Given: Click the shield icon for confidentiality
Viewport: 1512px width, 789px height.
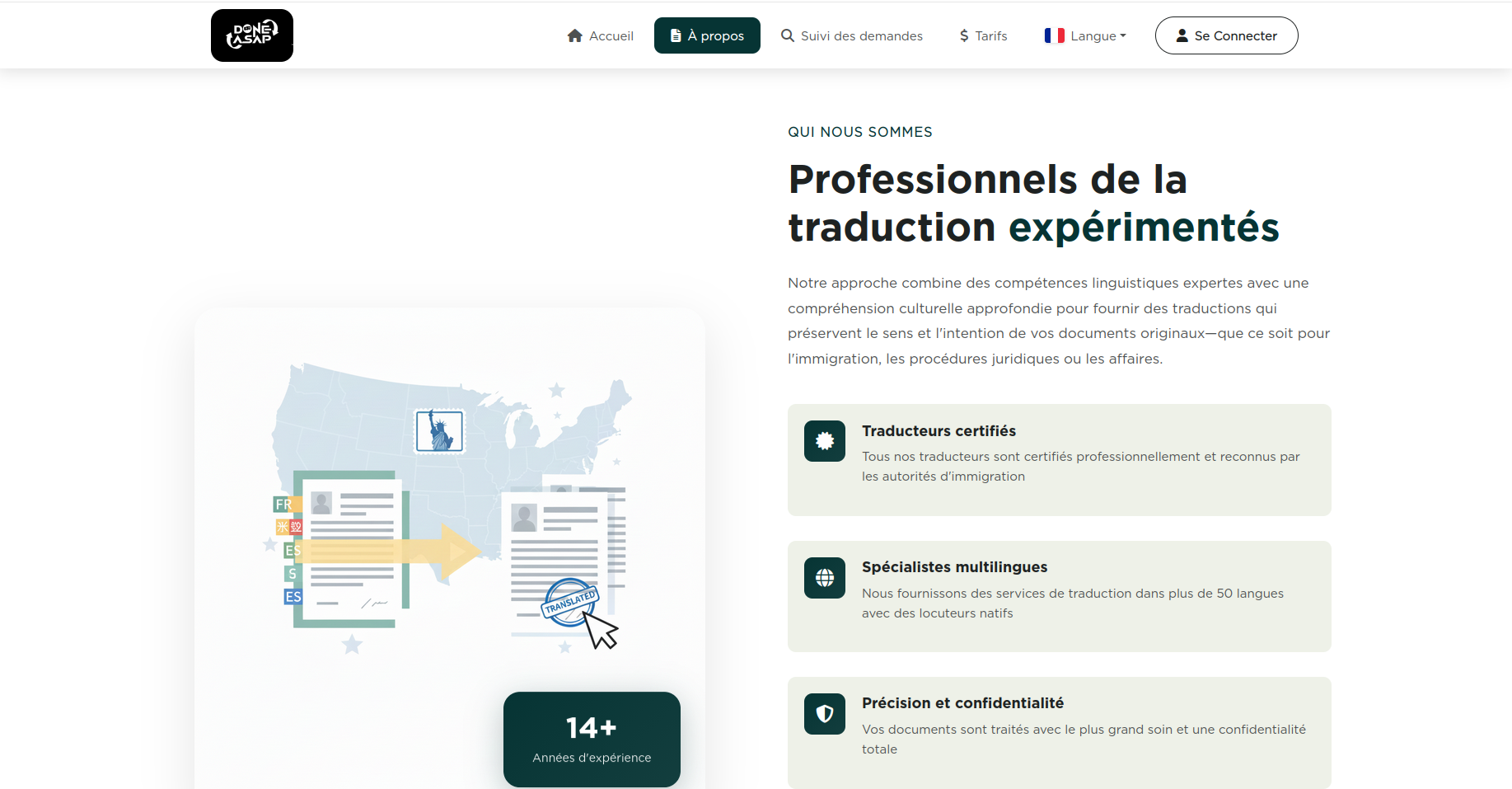Looking at the screenshot, I should (825, 714).
